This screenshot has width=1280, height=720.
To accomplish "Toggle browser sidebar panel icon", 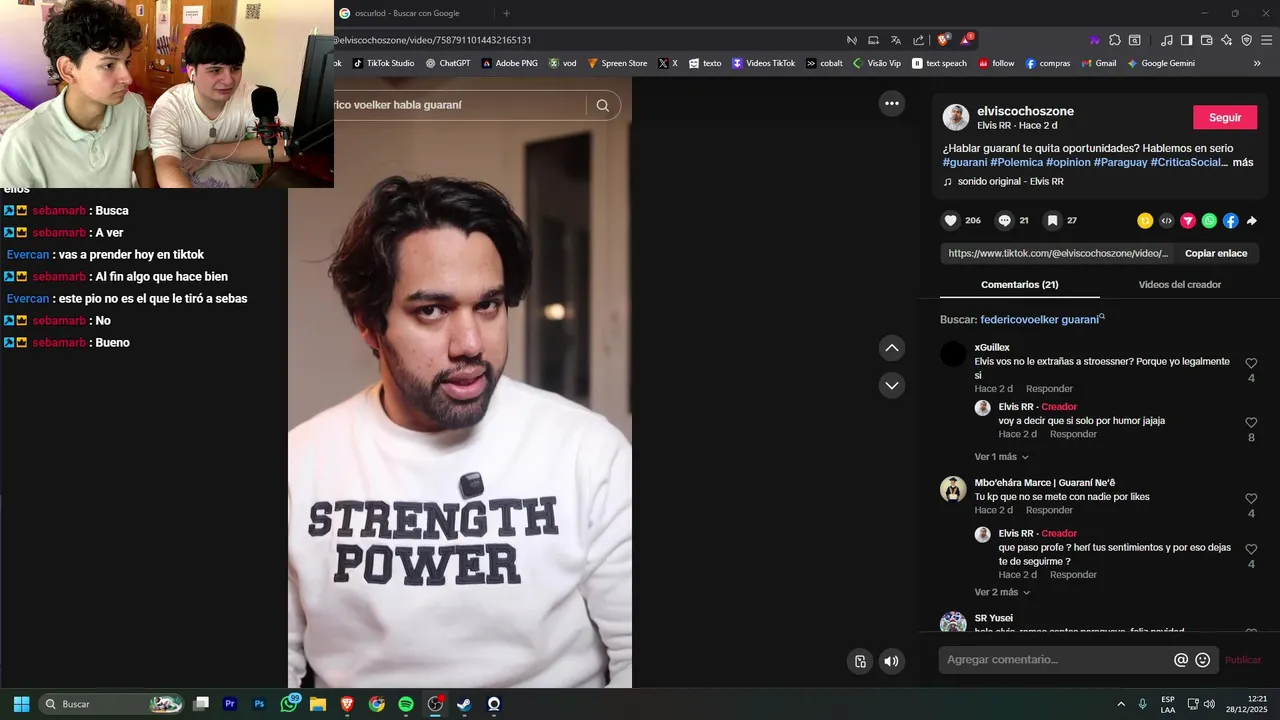I will coord(1186,40).
